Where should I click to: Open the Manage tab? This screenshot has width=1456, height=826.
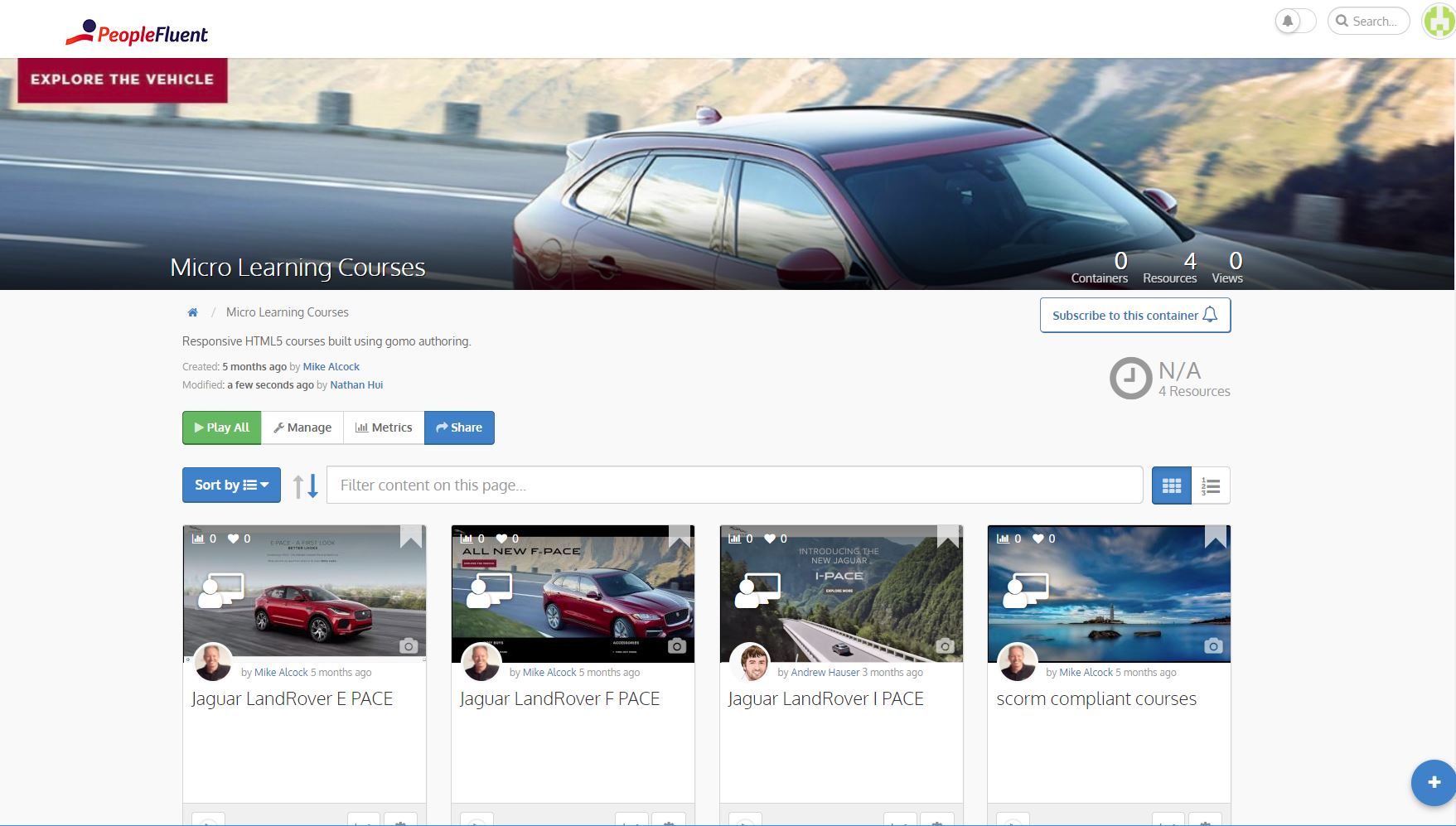tap(302, 427)
